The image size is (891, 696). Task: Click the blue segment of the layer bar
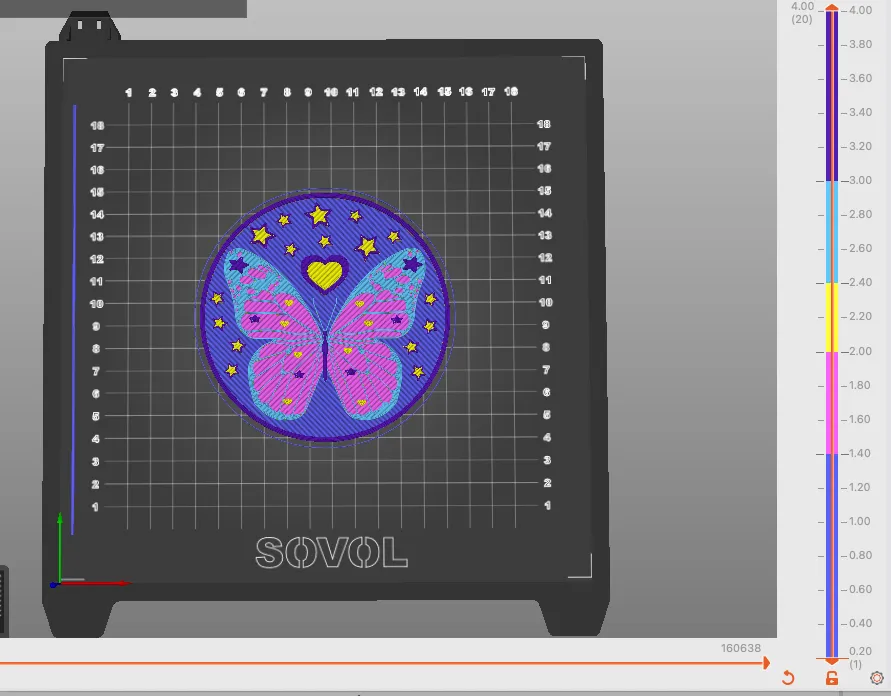(831, 555)
